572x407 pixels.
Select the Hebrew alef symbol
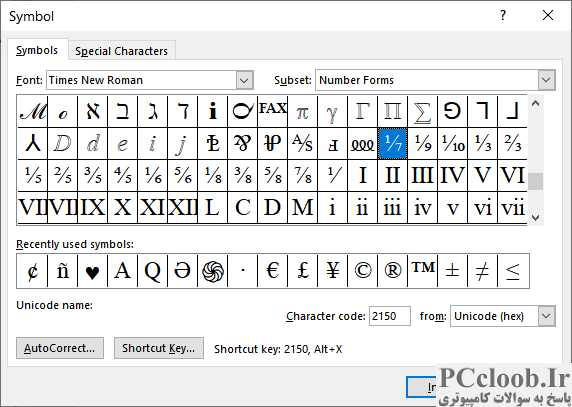tap(93, 111)
